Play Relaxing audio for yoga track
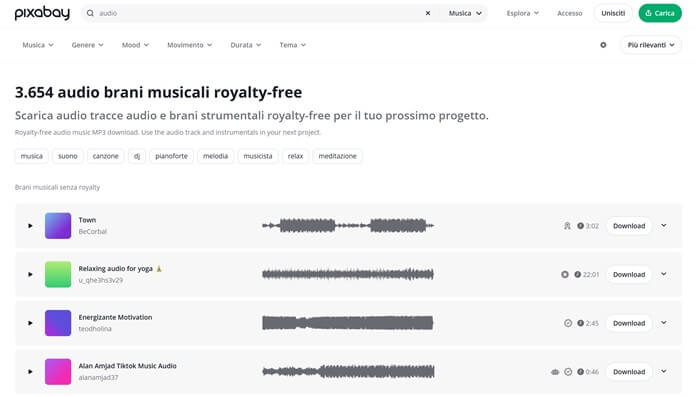 pos(30,274)
